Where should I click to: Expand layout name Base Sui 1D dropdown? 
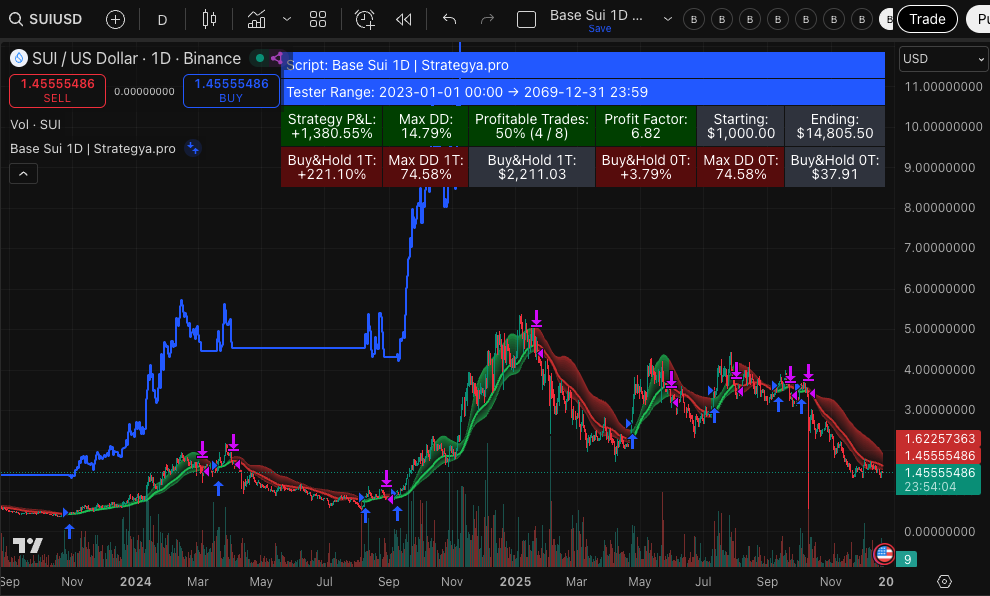coord(667,20)
